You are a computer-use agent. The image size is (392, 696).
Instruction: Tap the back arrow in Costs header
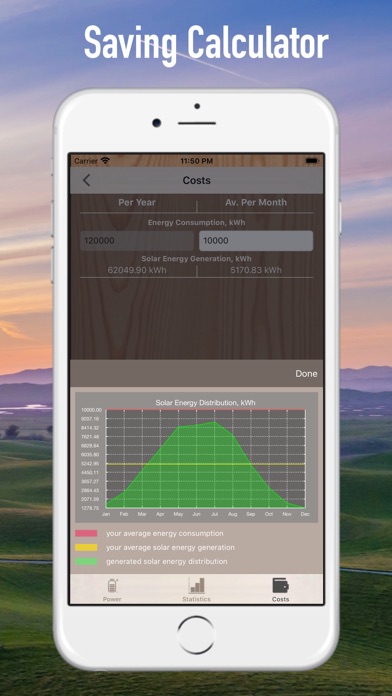click(86, 180)
